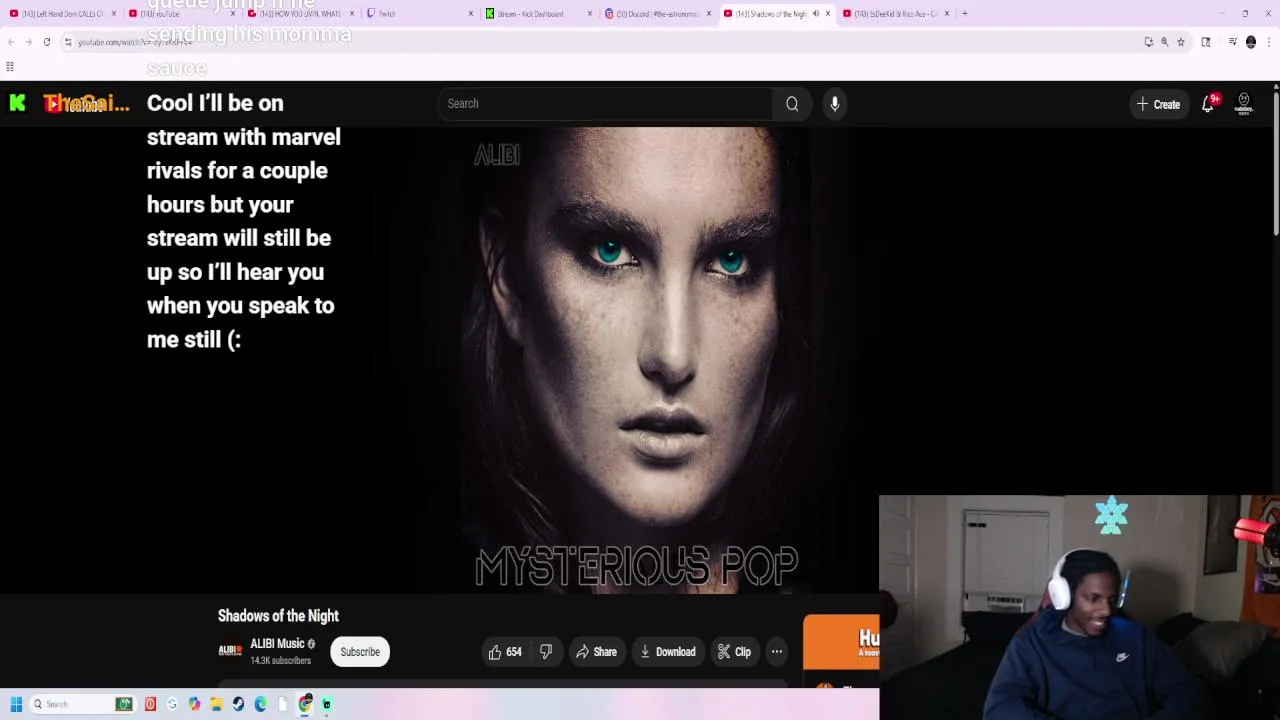Viewport: 1280px width, 720px height.
Task: Click the 14.3K subscribers text
Action: 280,661
